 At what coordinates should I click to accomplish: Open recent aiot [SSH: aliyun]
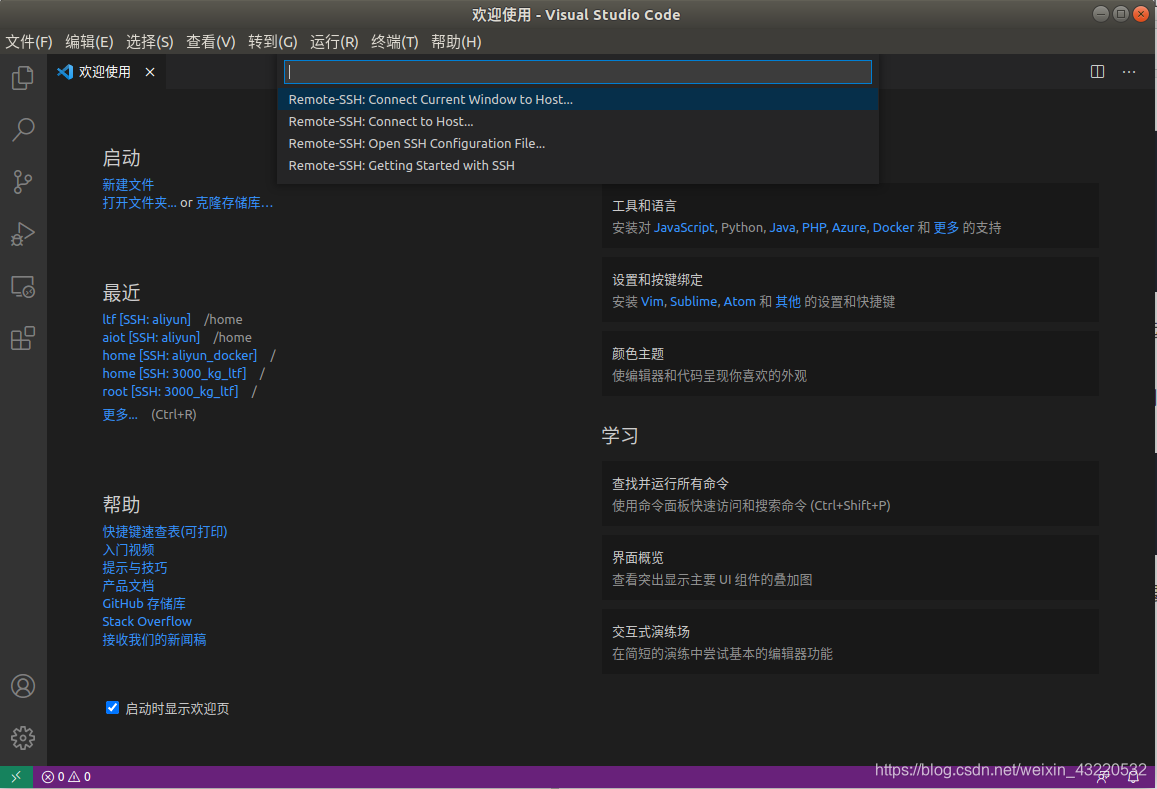point(151,337)
